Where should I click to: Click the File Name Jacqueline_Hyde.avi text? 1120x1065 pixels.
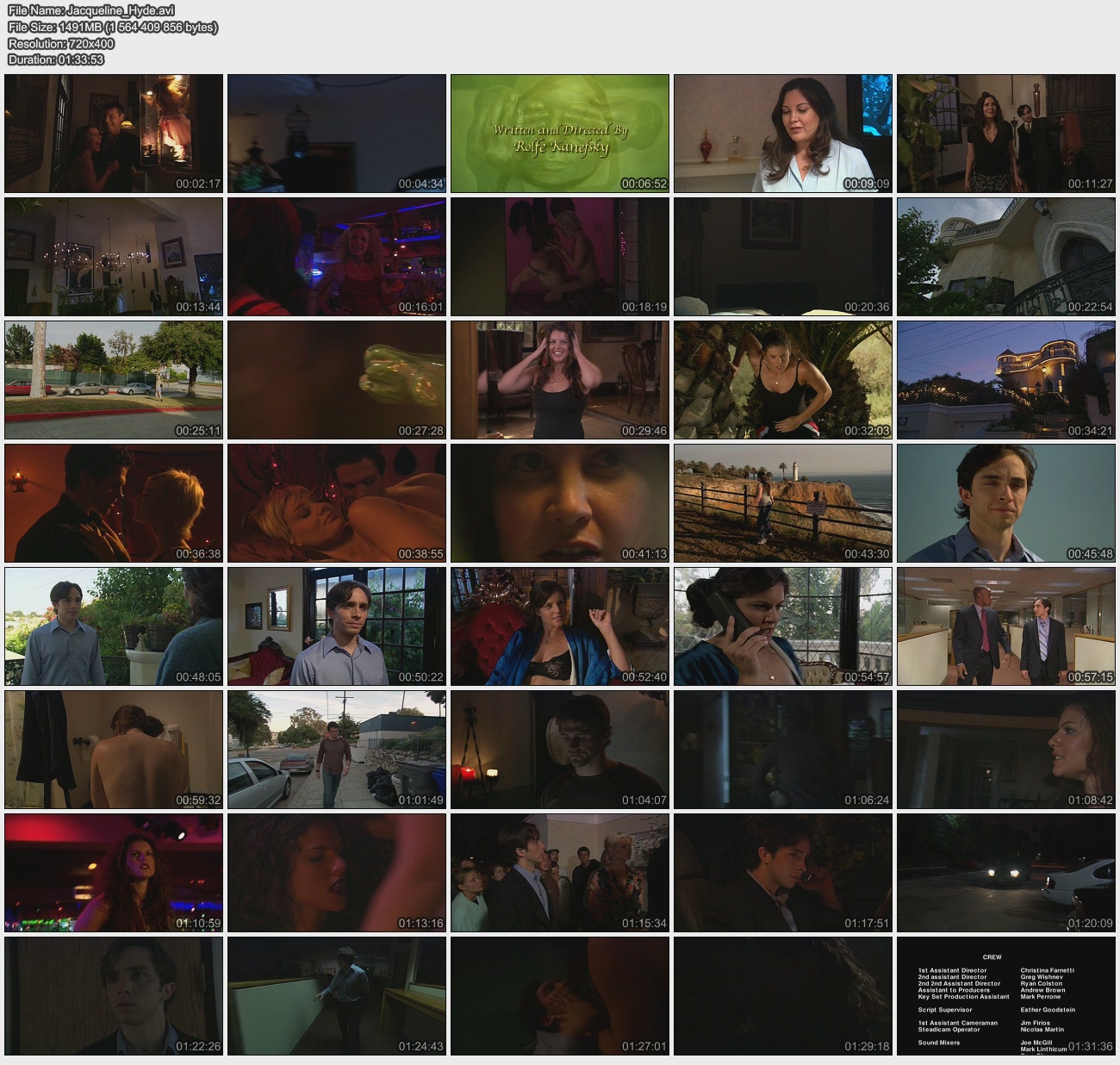pos(91,11)
